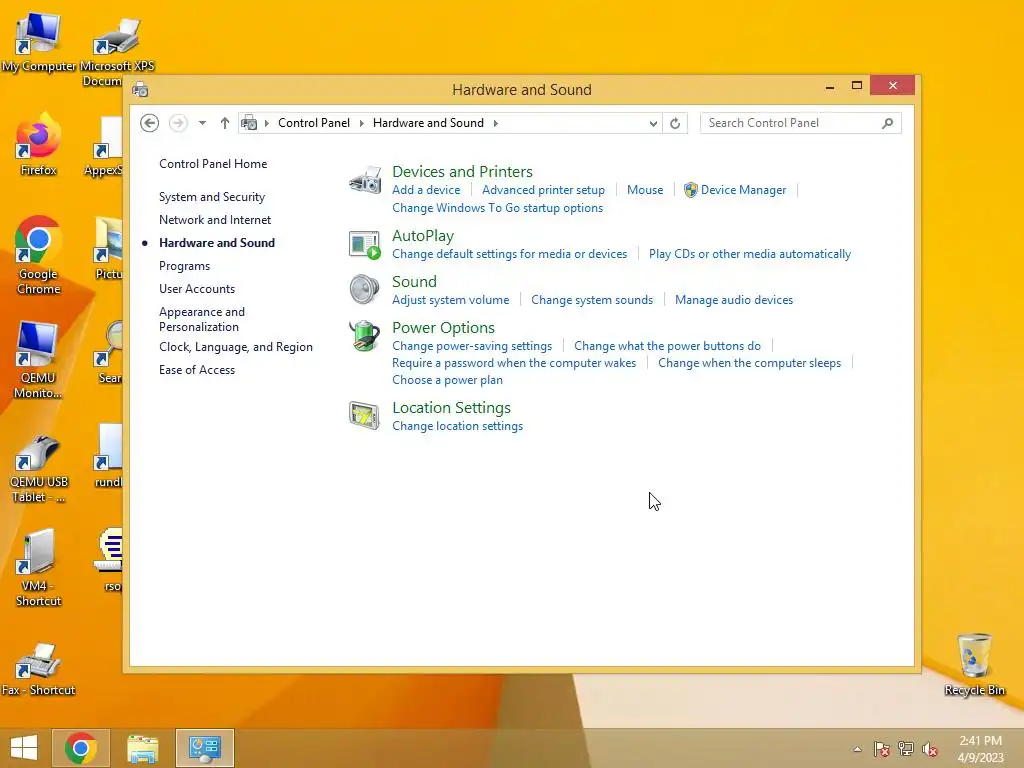Screen dimensions: 1024x768
Task: Refresh the Control Panel view
Action: point(675,123)
